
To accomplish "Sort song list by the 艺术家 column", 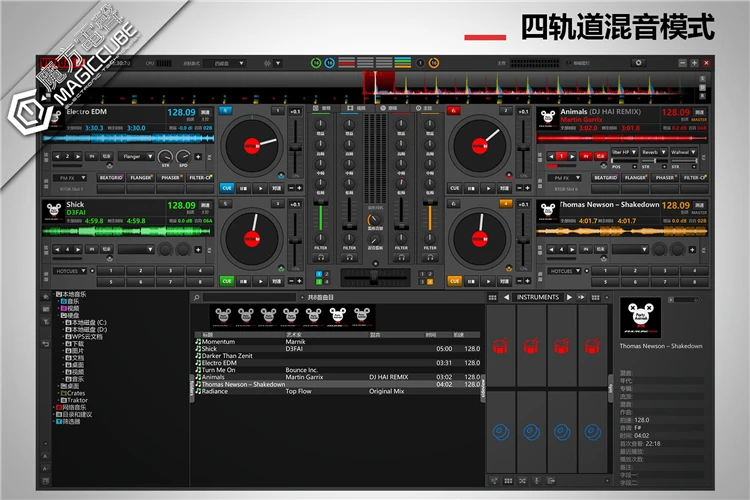I will (294, 335).
